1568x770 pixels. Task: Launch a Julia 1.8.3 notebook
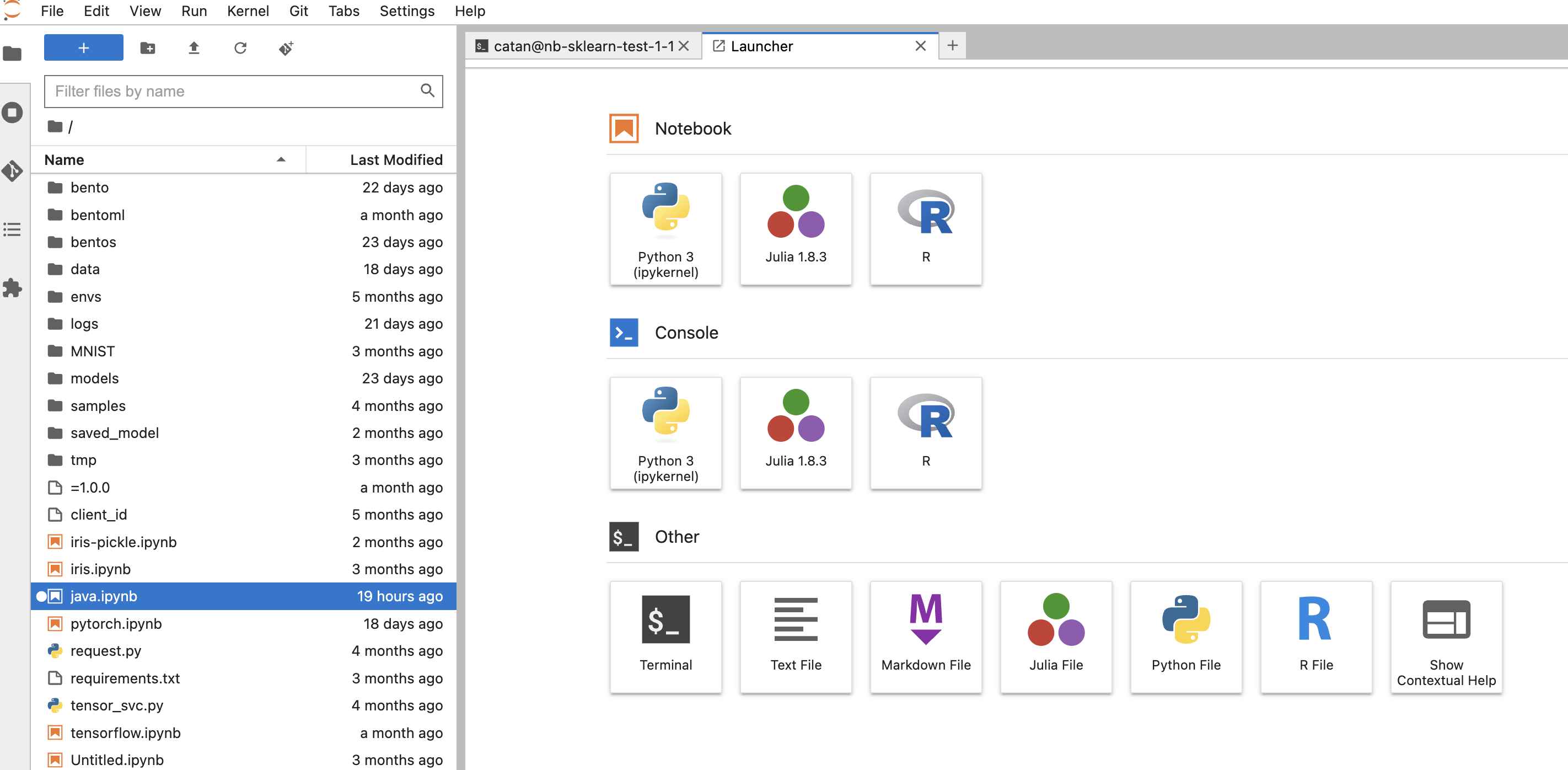click(x=795, y=228)
